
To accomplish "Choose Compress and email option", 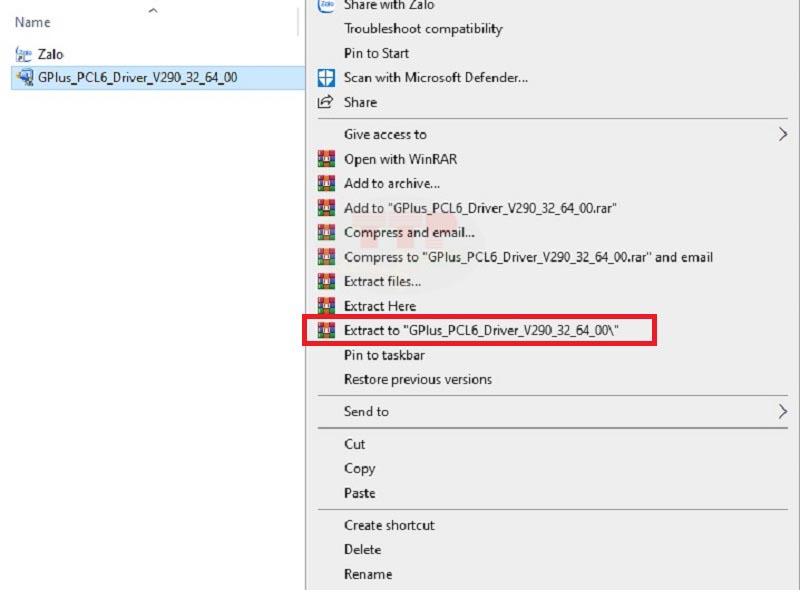I will (409, 232).
